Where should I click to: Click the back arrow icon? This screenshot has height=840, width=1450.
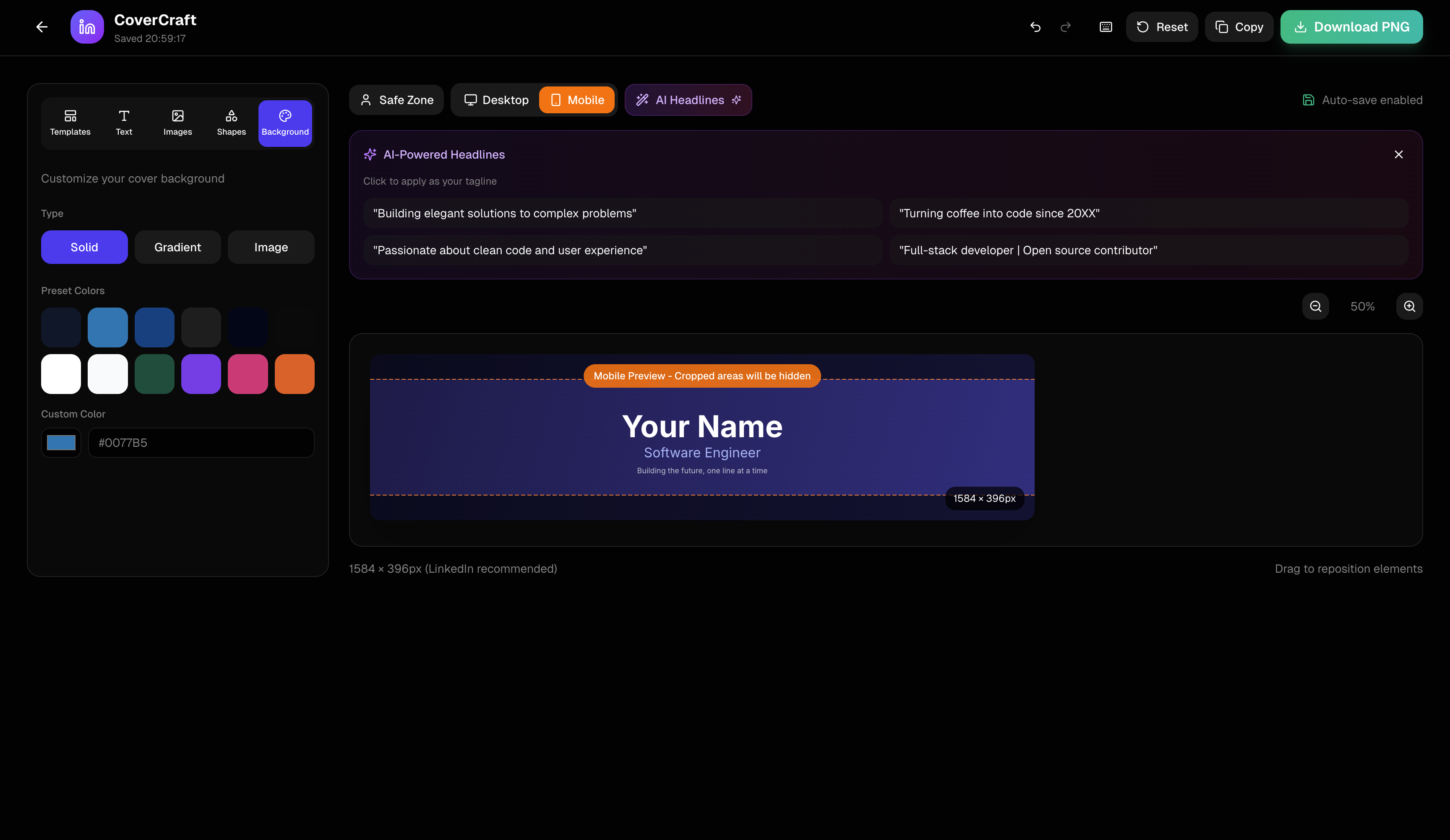(x=42, y=27)
